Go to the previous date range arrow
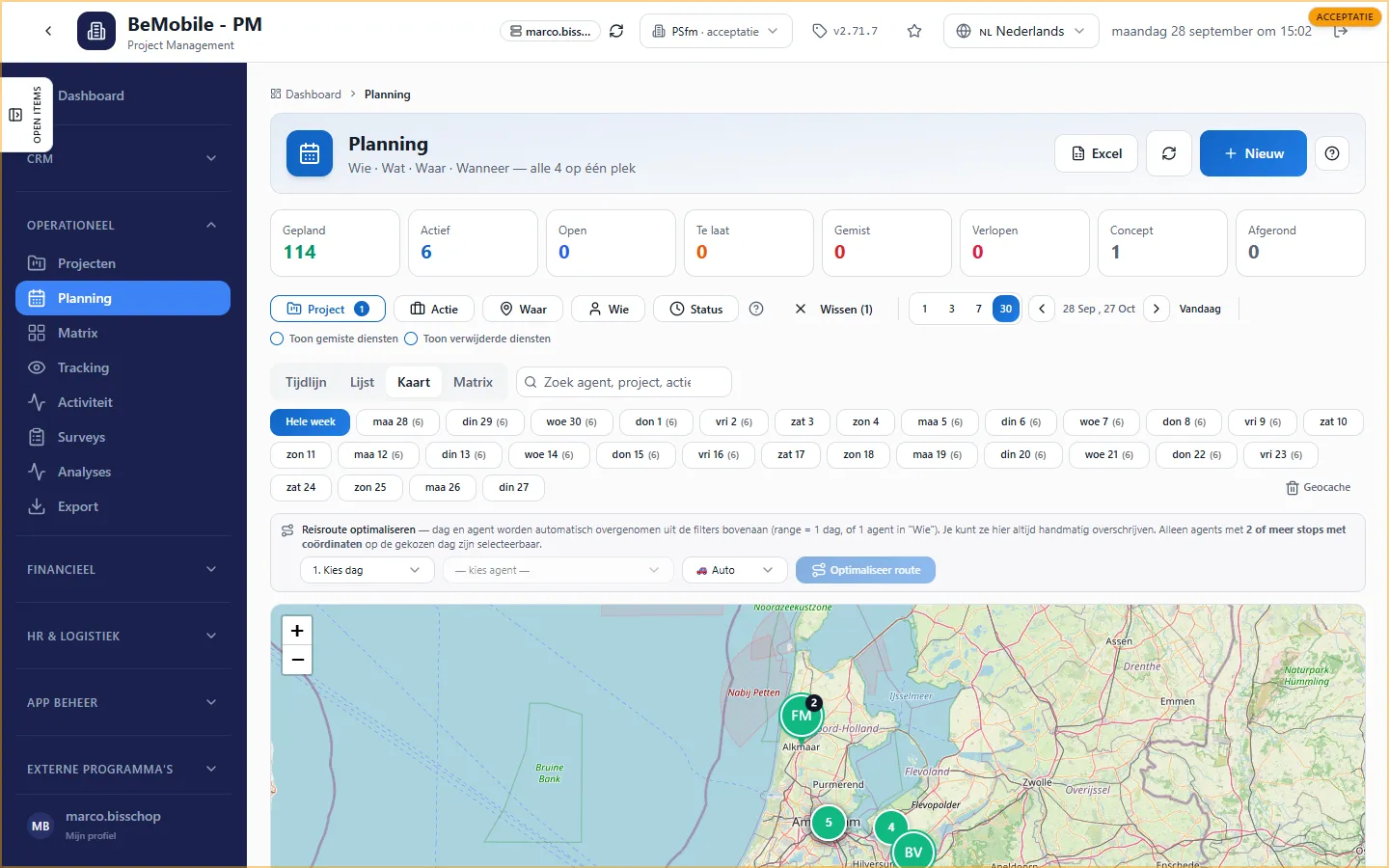This screenshot has height=868, width=1389. coord(1042,309)
